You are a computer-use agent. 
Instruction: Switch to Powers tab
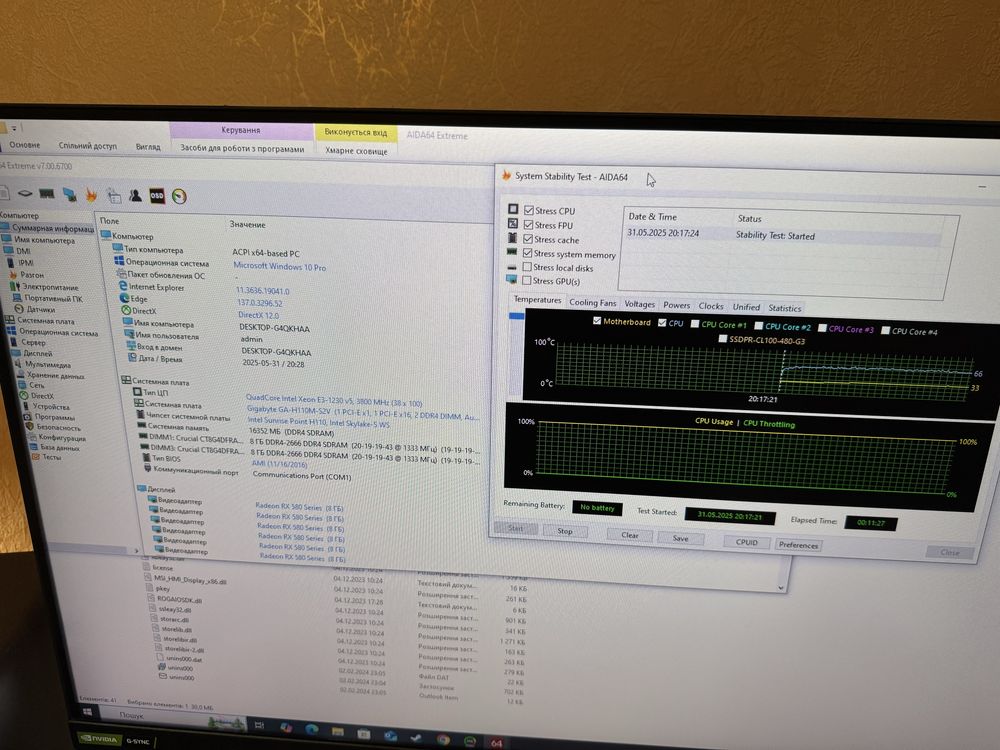[x=676, y=305]
